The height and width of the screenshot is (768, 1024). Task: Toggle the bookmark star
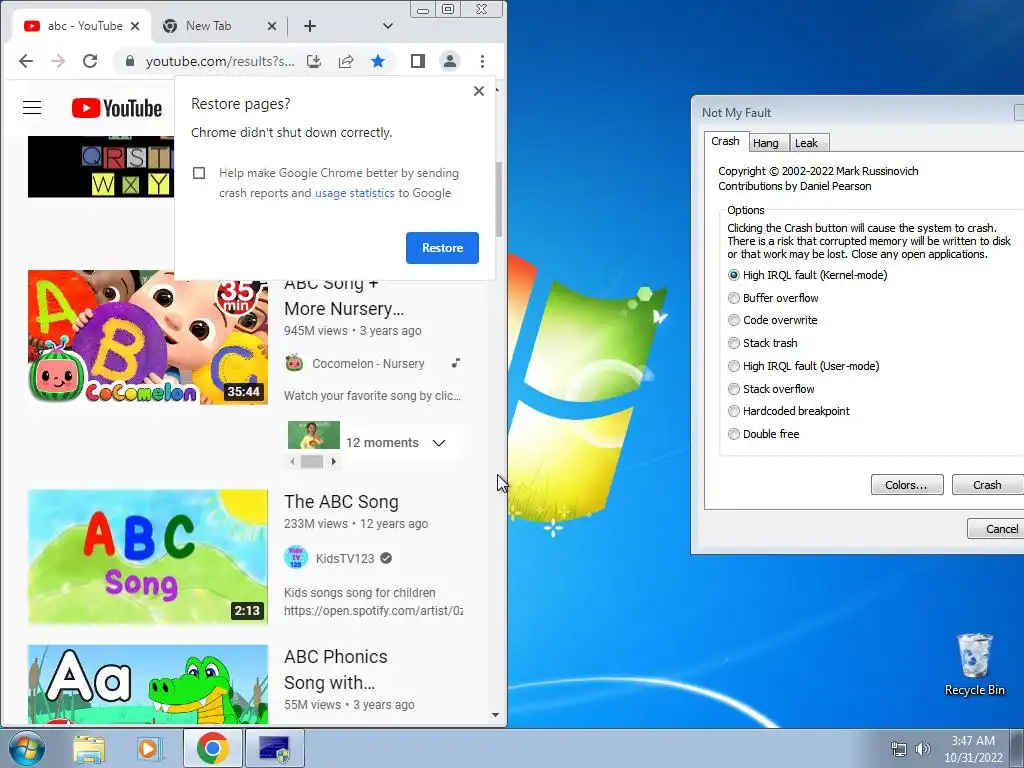[x=378, y=61]
